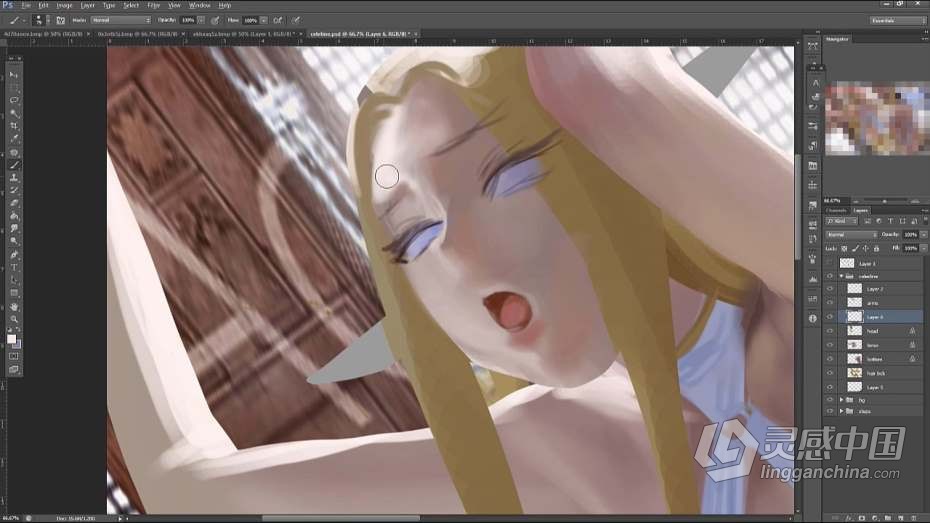Show hidden Layer 3 visibility

830,263
